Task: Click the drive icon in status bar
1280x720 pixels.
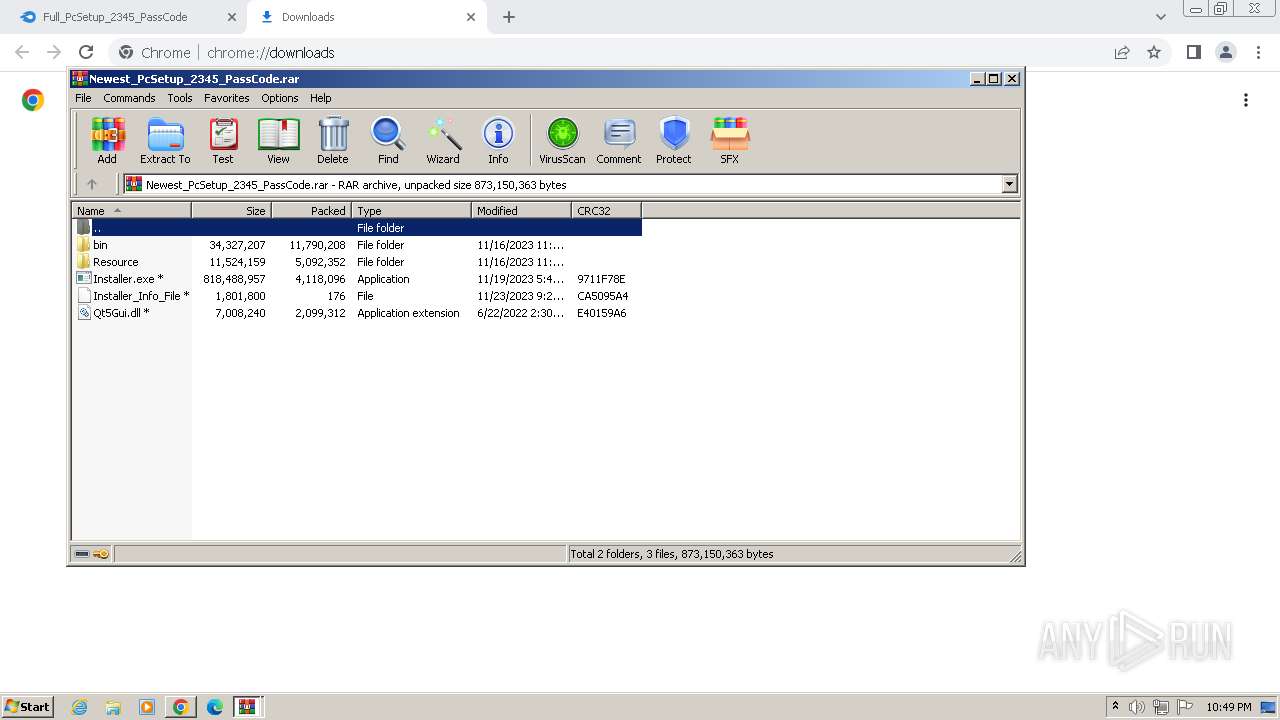Action: point(82,554)
